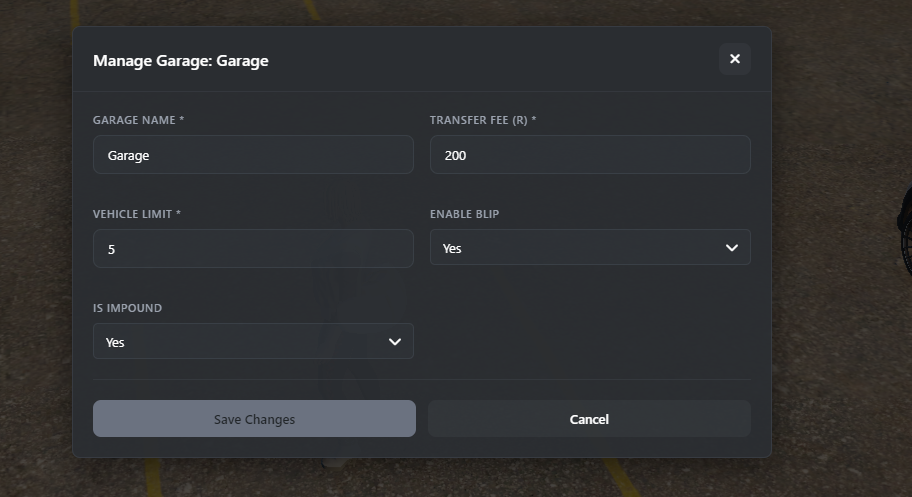The height and width of the screenshot is (497, 912).
Task: Focus the Transfer Fee input box
Action: pos(590,155)
